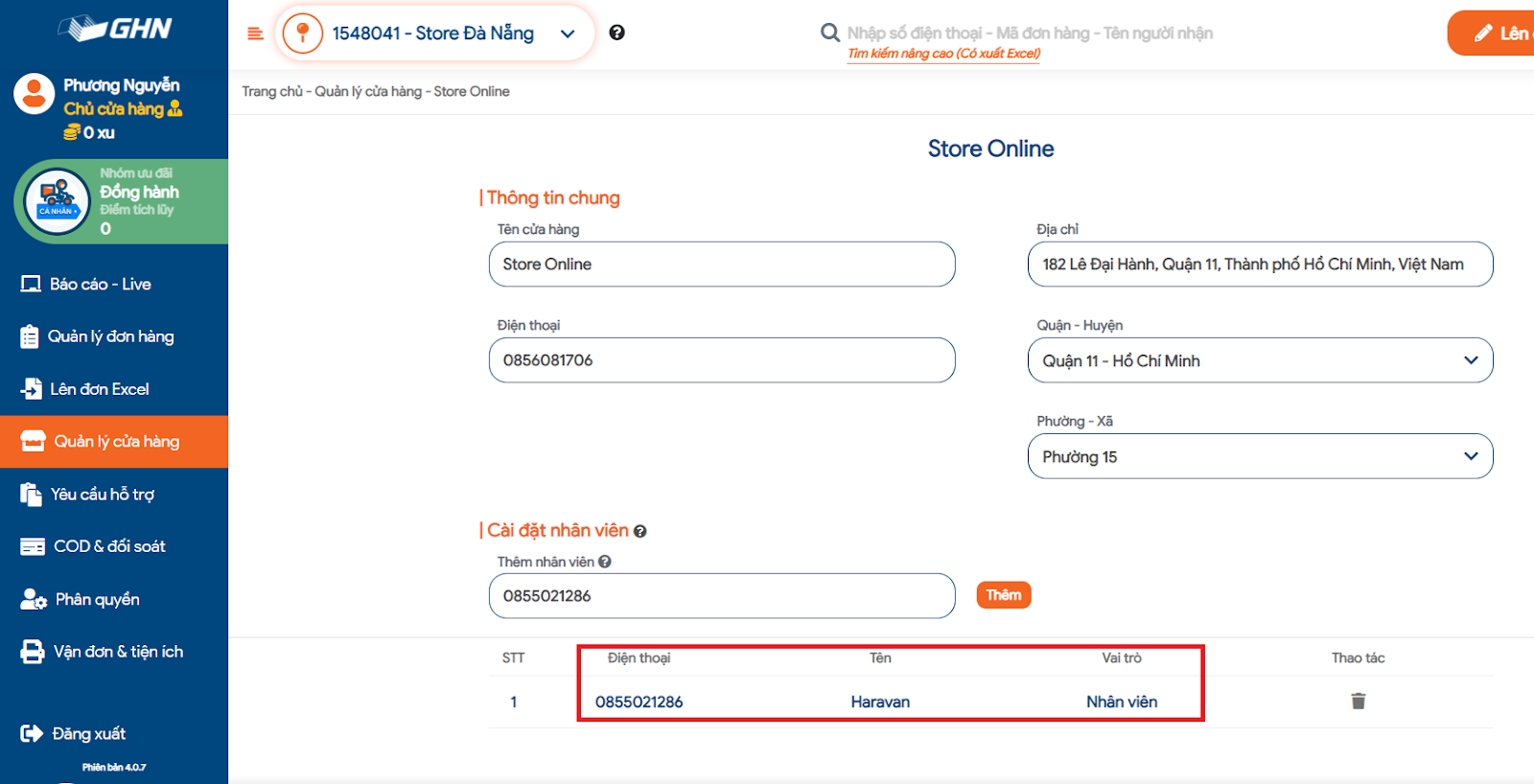Click the Điện thoại column header
Screen dimensions: 1534x784
639,657
